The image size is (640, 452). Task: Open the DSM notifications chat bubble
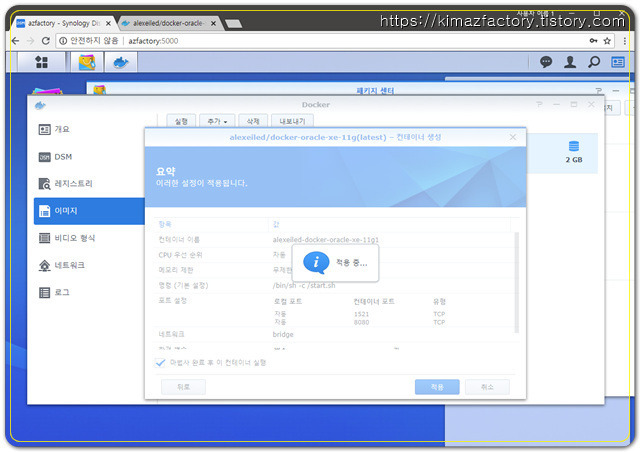point(546,62)
